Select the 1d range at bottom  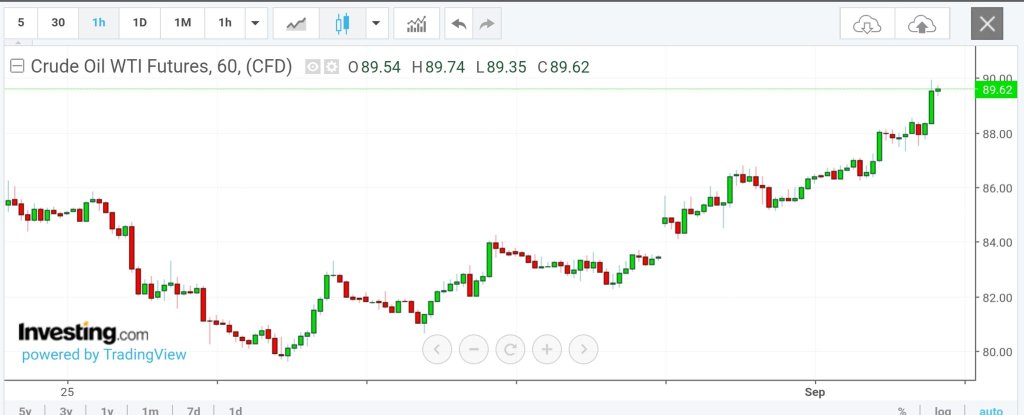[x=236, y=410]
